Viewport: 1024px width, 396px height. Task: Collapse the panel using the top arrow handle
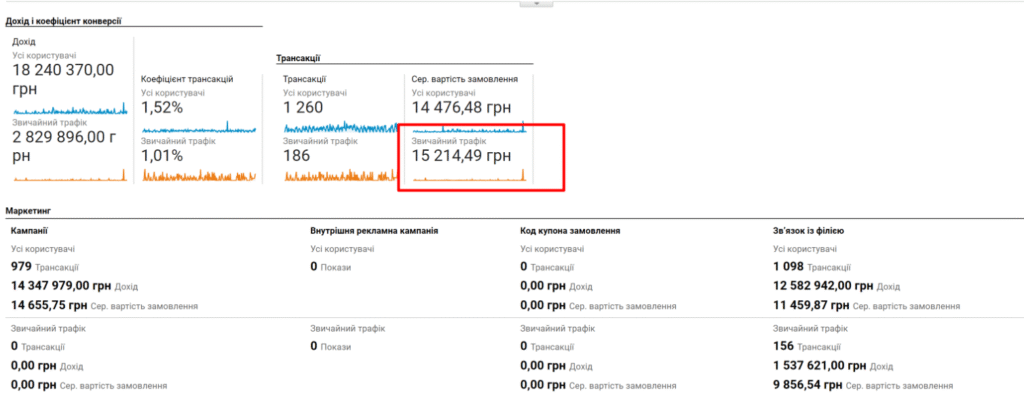coord(536,3)
